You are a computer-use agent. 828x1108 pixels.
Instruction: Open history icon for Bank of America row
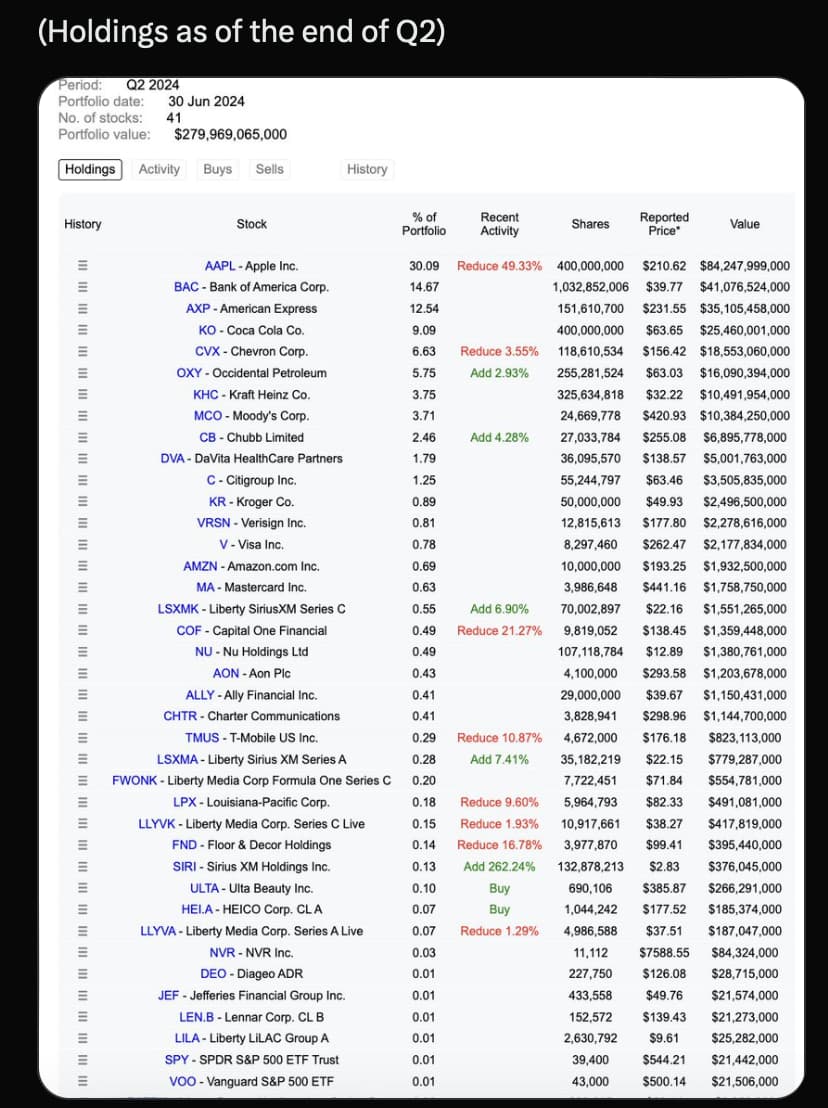[x=83, y=287]
